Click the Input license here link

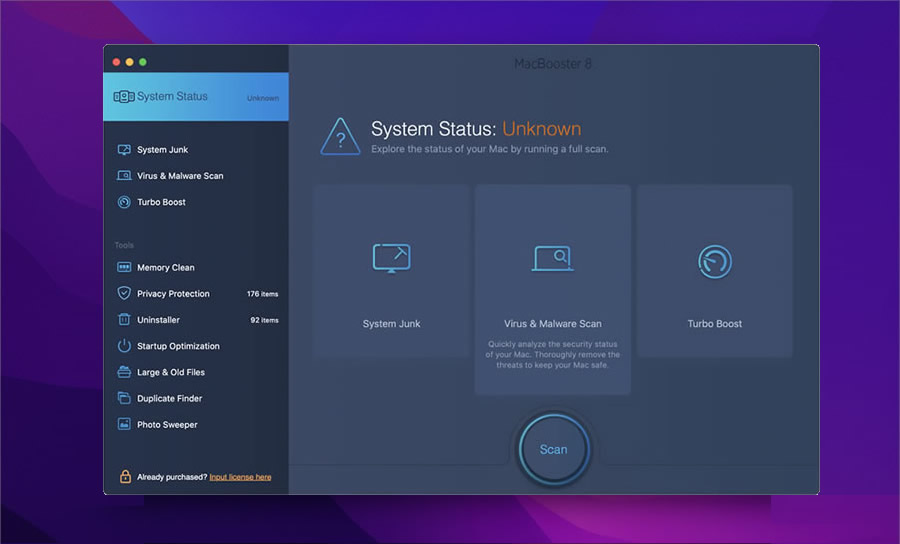point(240,477)
